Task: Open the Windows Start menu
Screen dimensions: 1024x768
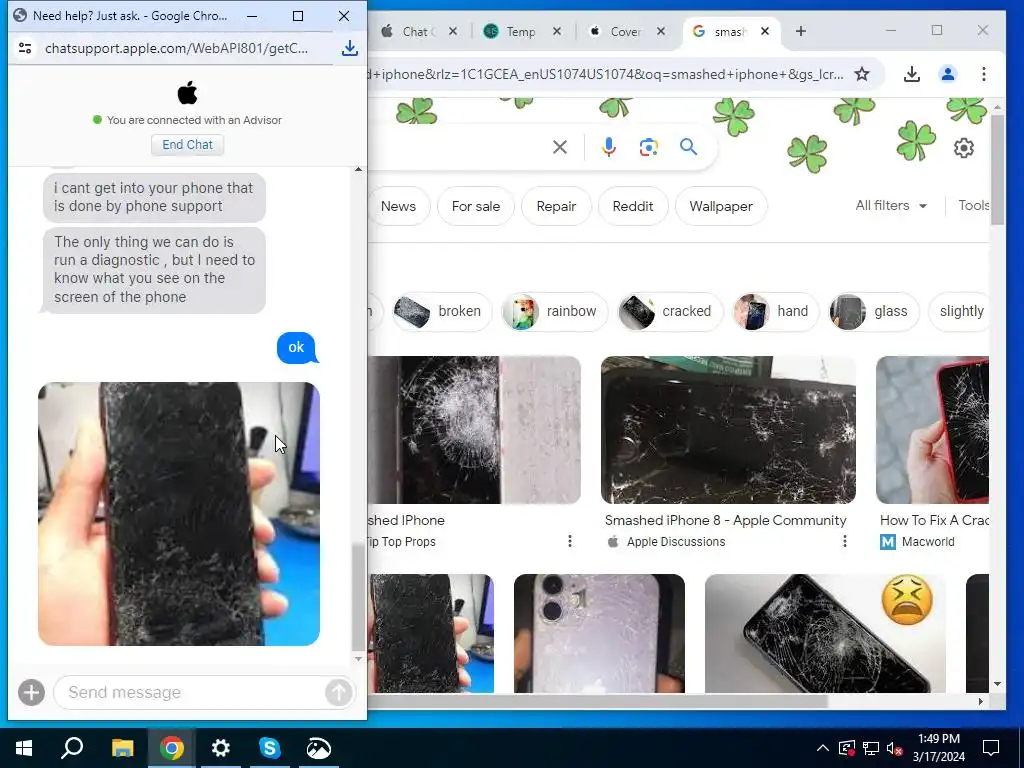Action: point(24,748)
